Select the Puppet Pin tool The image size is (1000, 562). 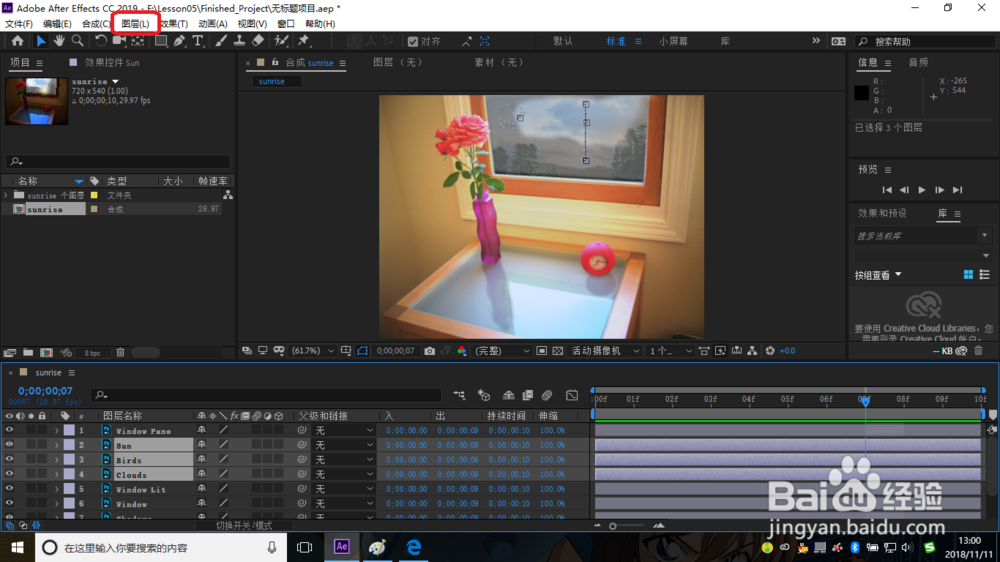304,41
